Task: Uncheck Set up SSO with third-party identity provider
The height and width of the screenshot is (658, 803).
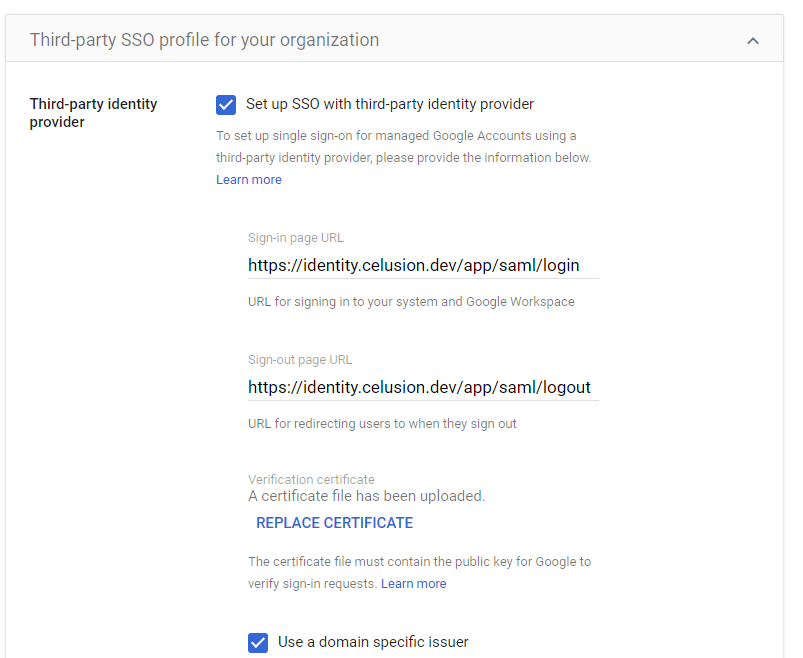Action: (226, 104)
